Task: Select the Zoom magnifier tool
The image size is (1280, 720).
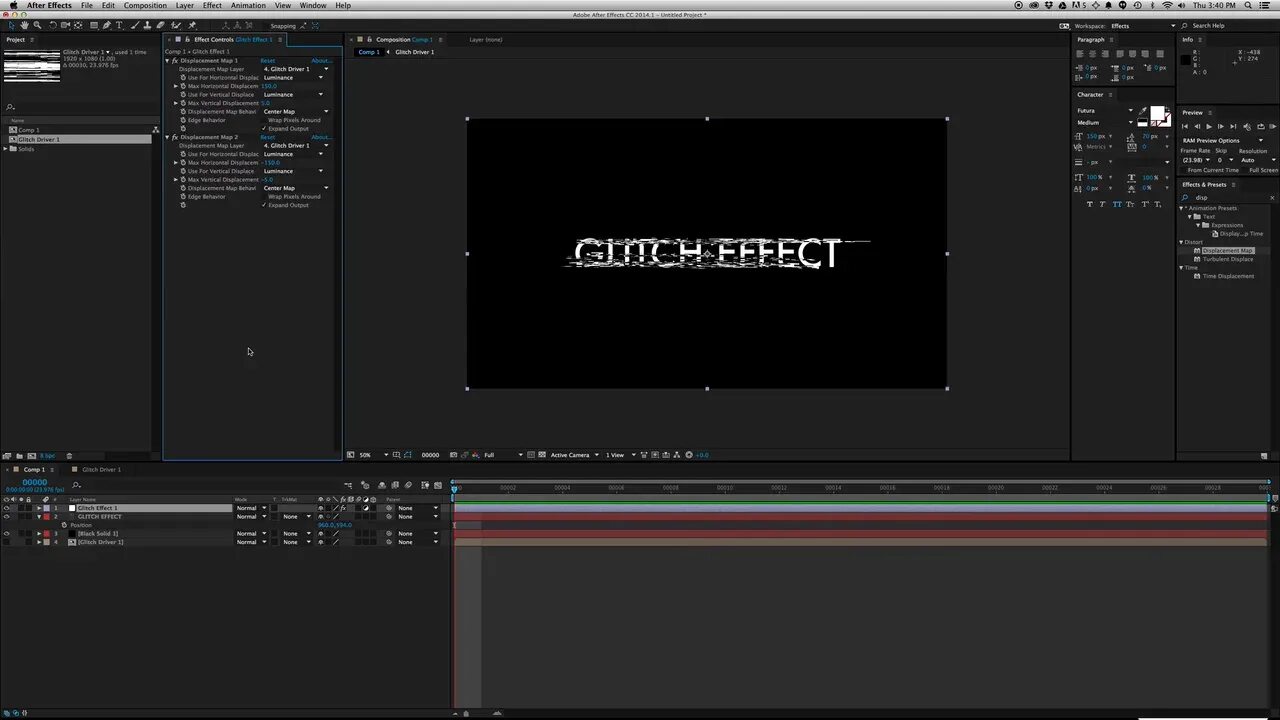Action: (x=37, y=26)
